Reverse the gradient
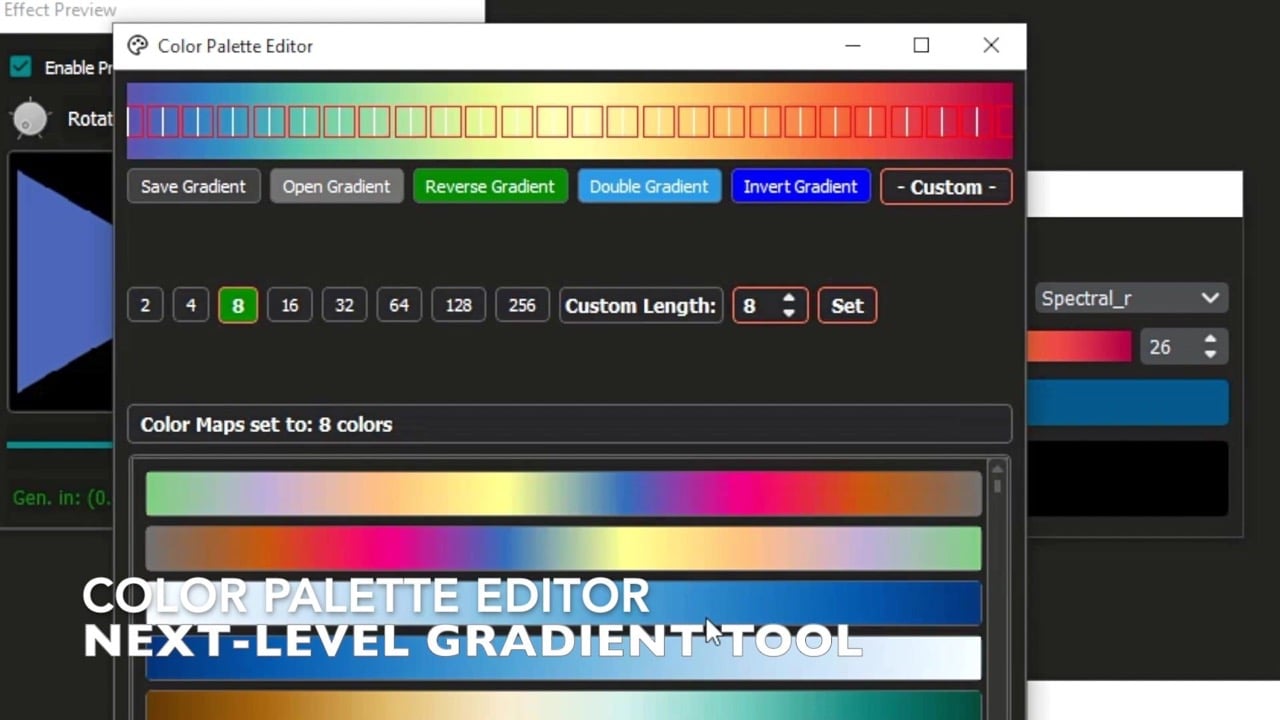 tap(490, 187)
